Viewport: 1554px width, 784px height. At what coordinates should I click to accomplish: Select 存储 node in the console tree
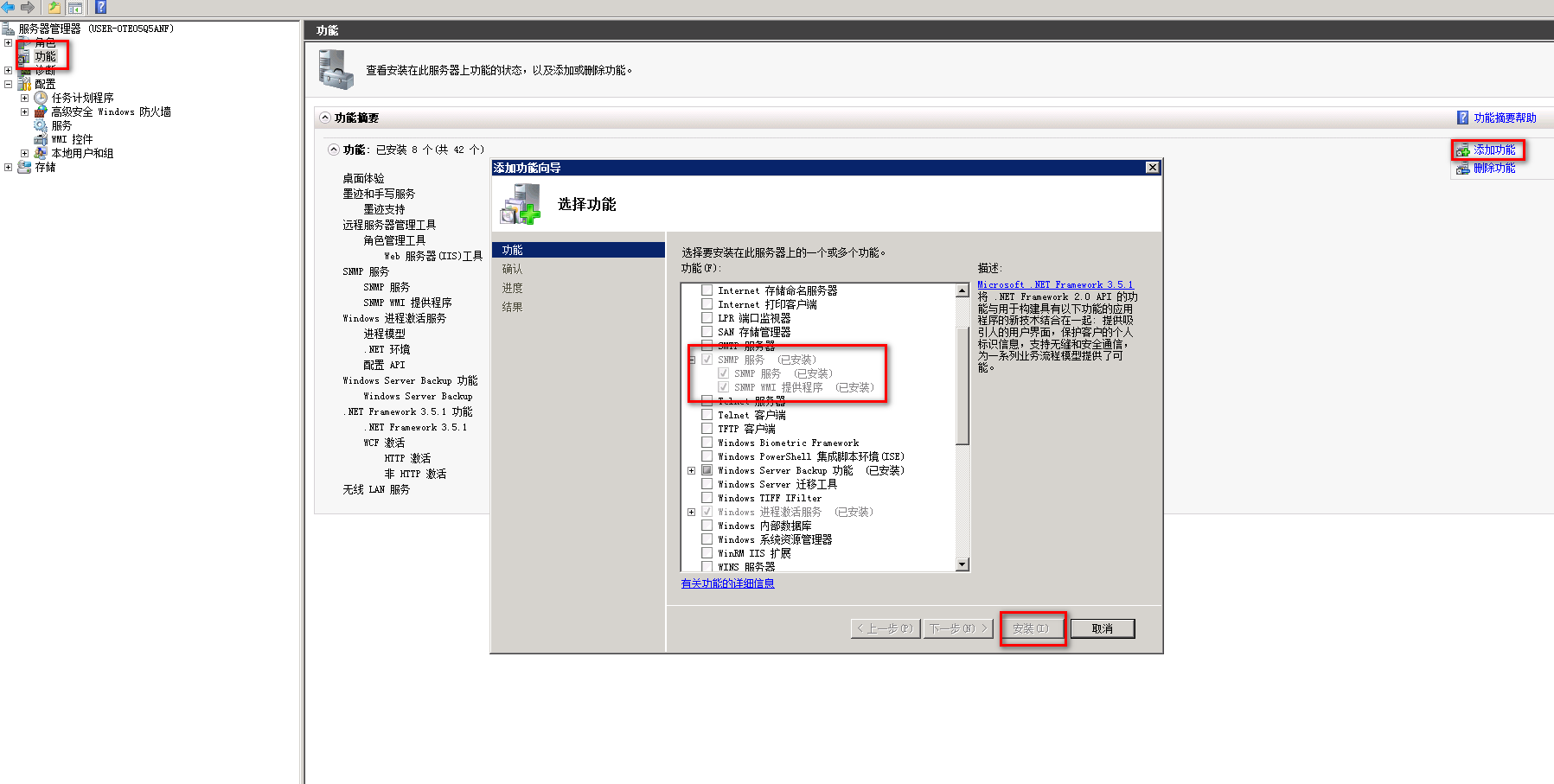click(45, 167)
